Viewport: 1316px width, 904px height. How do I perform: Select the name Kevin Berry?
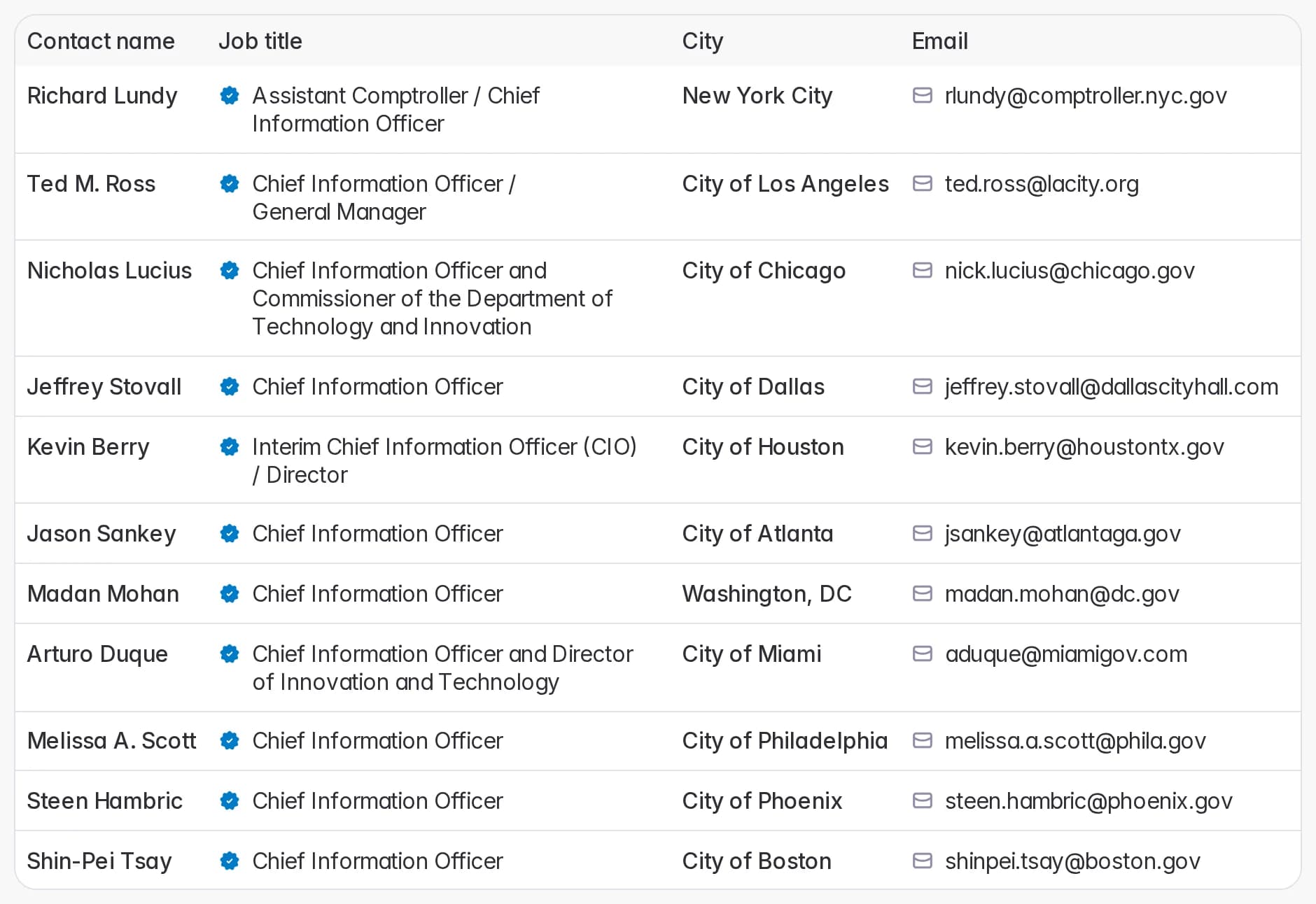tap(88, 447)
